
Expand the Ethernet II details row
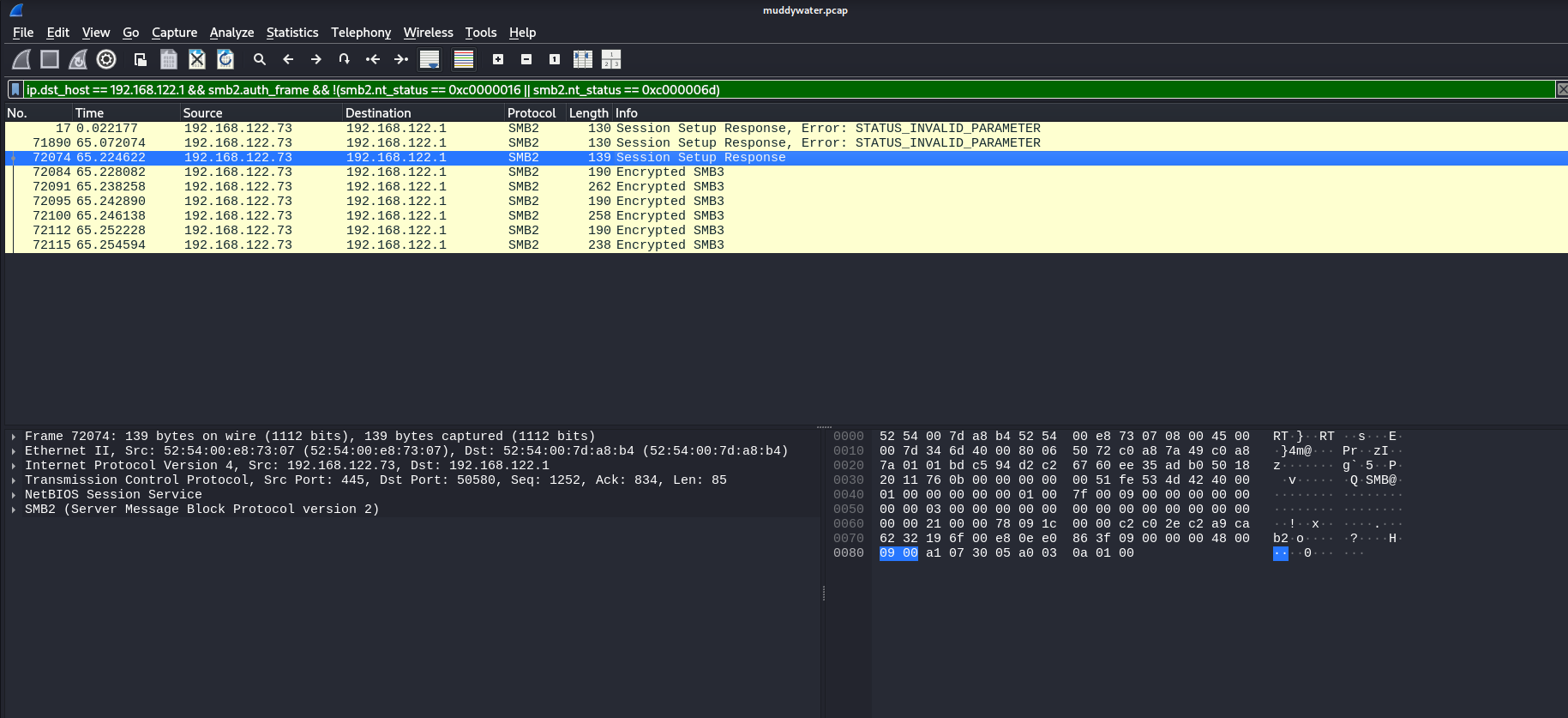(14, 451)
